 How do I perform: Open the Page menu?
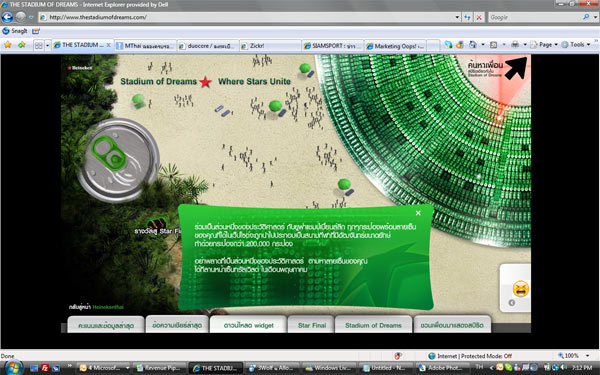point(545,45)
